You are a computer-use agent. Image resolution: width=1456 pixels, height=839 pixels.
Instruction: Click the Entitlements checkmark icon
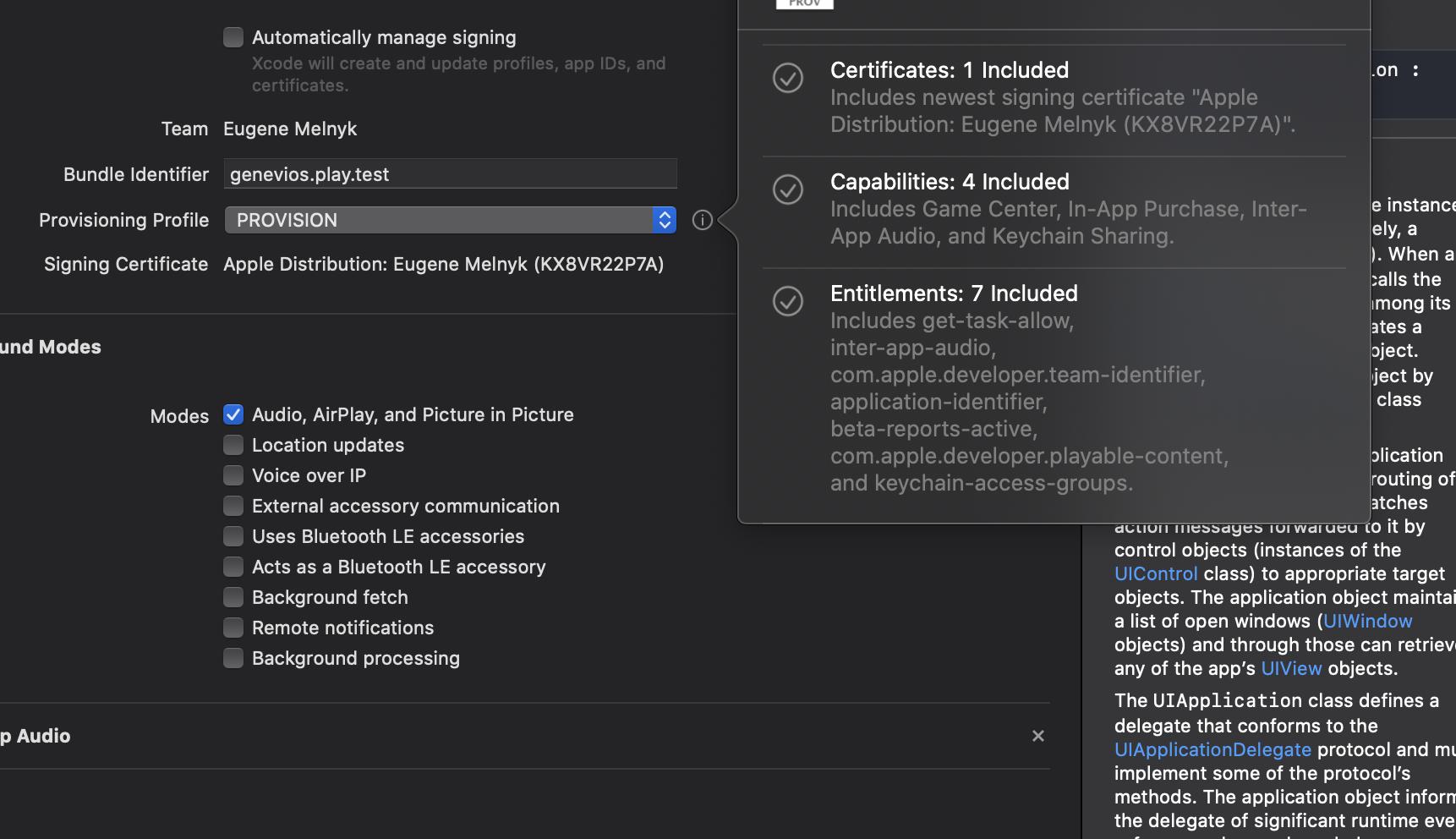788,301
